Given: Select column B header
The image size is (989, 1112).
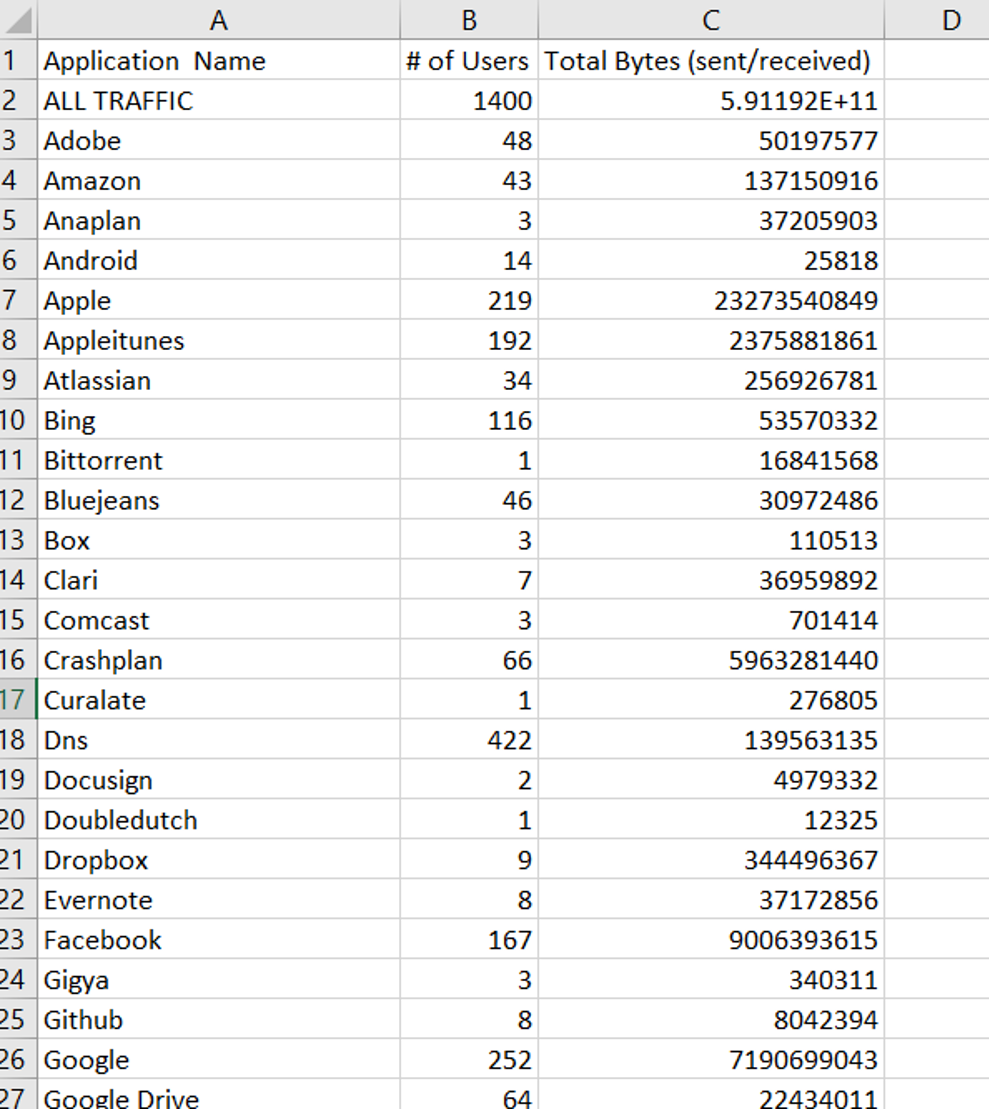Looking at the screenshot, I should coord(469,20).
